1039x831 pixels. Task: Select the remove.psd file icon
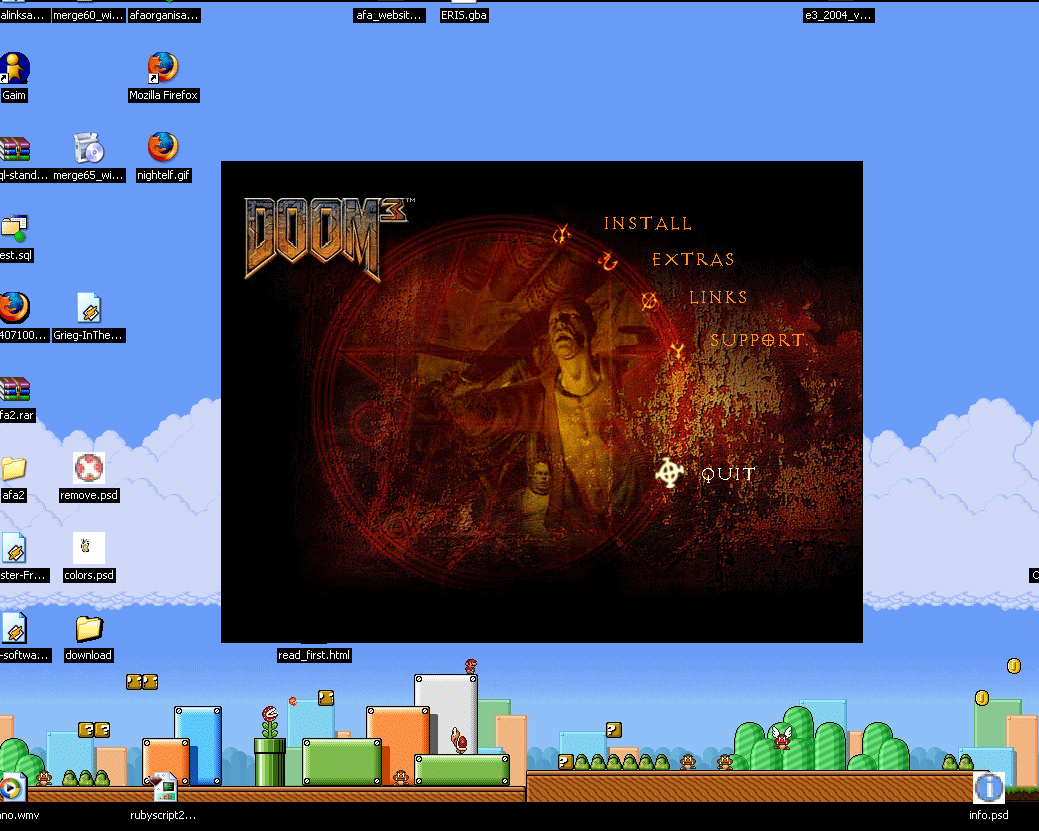(89, 469)
